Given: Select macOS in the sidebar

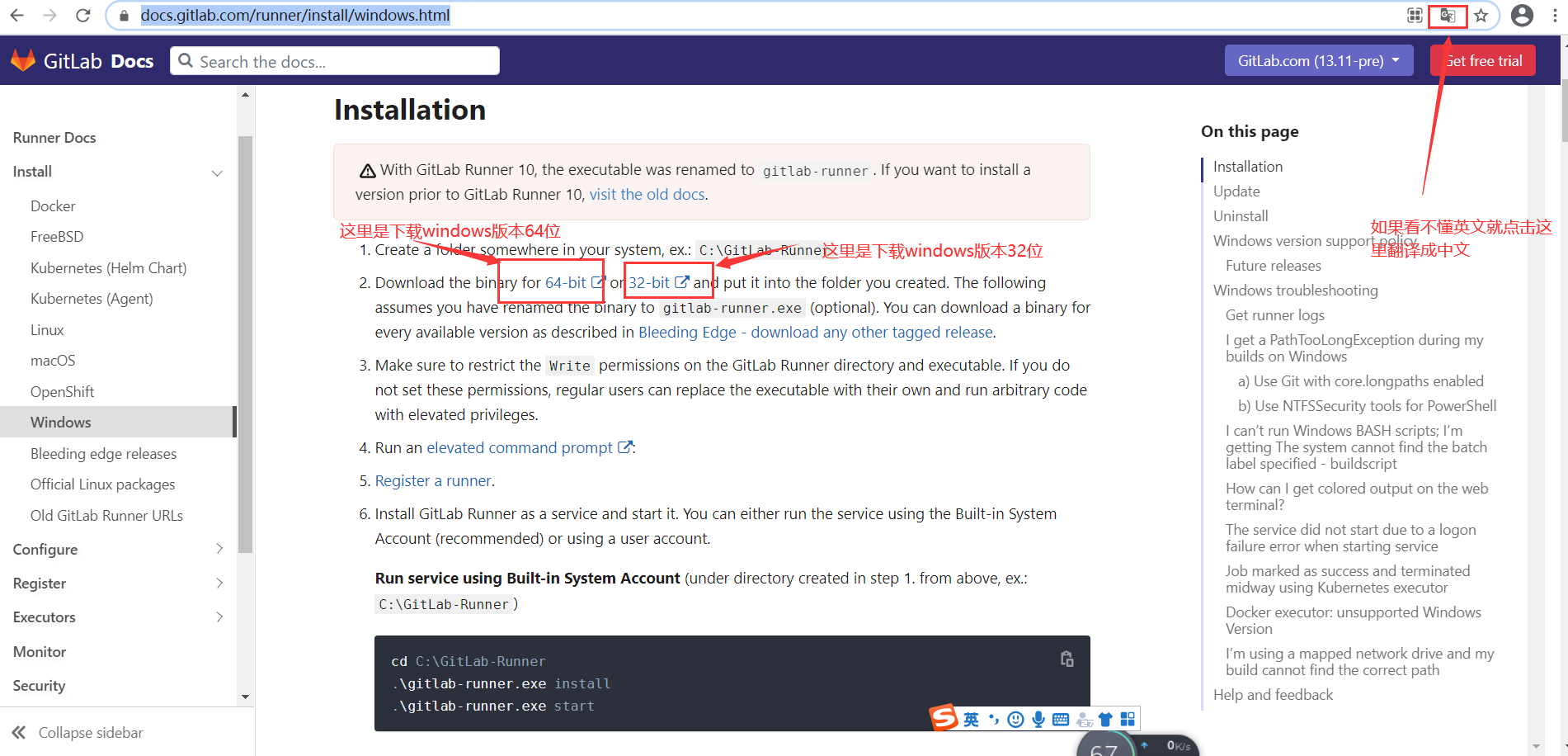Looking at the screenshot, I should pos(53,360).
